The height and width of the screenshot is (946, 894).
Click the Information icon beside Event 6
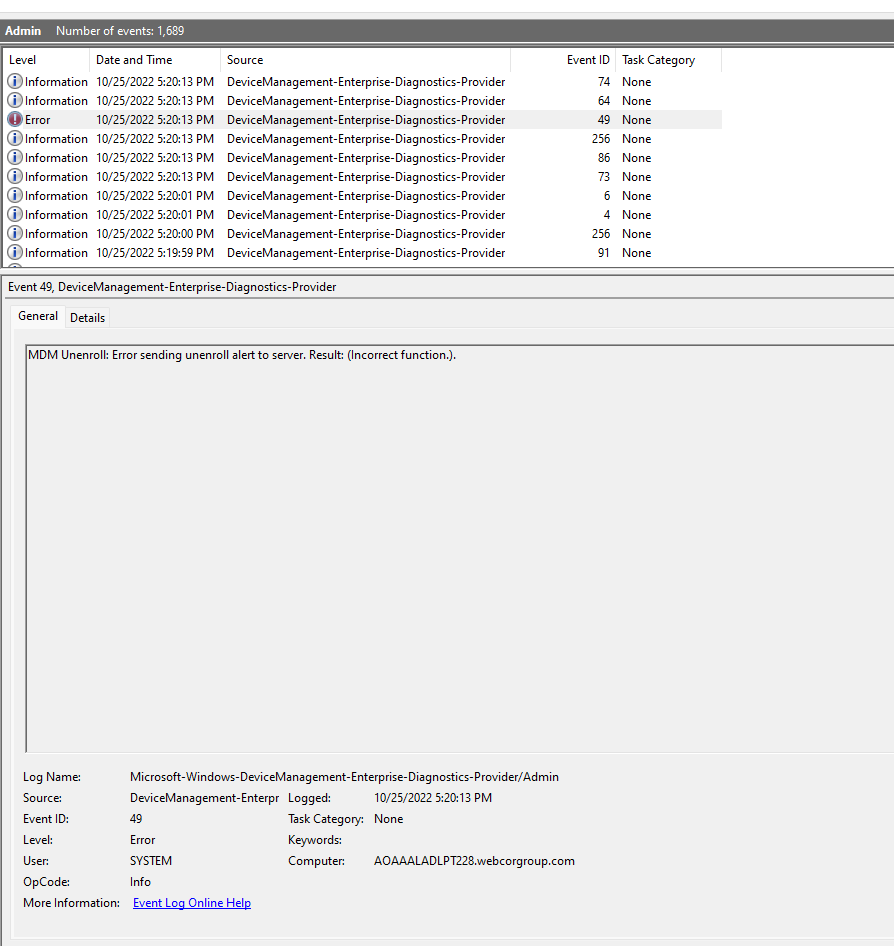[14, 195]
